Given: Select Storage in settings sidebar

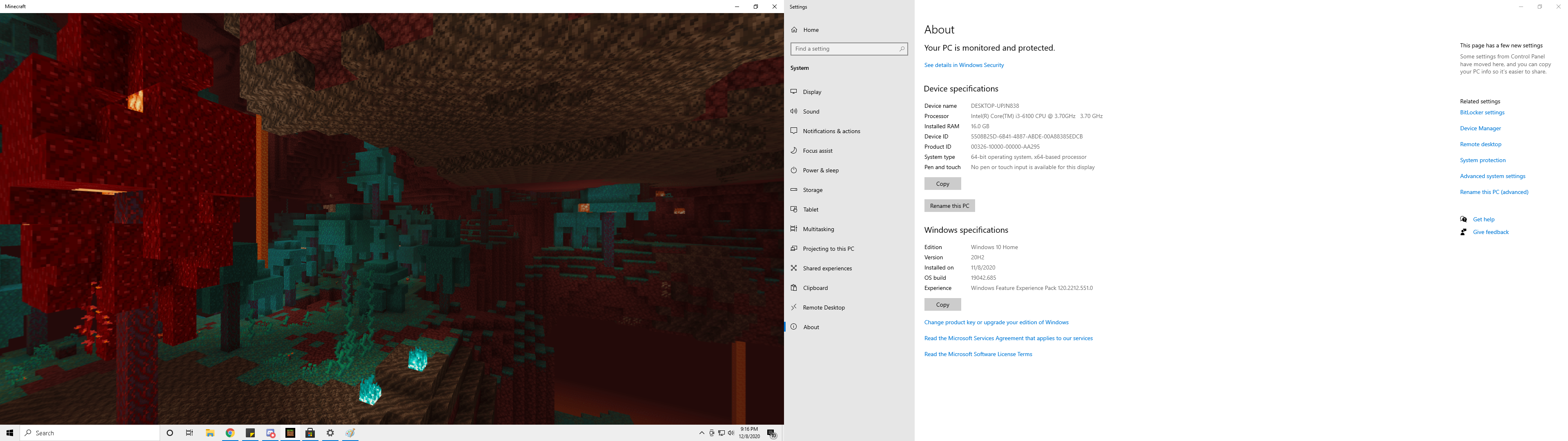Looking at the screenshot, I should [x=812, y=190].
